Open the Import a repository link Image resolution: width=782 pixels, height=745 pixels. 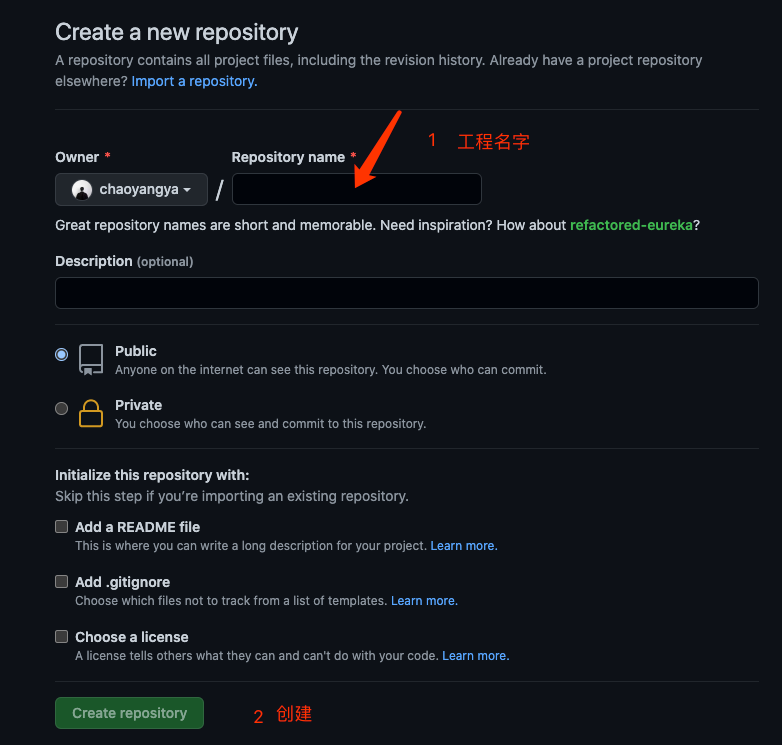click(194, 81)
